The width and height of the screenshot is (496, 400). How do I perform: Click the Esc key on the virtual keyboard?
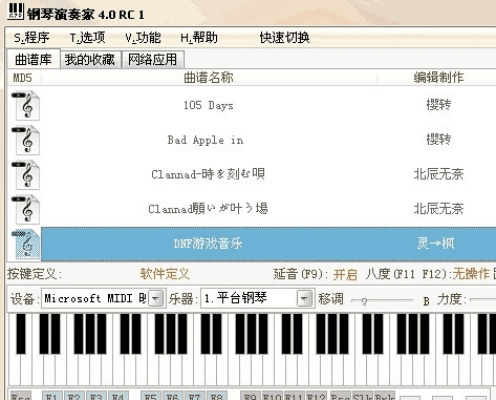tap(21, 395)
